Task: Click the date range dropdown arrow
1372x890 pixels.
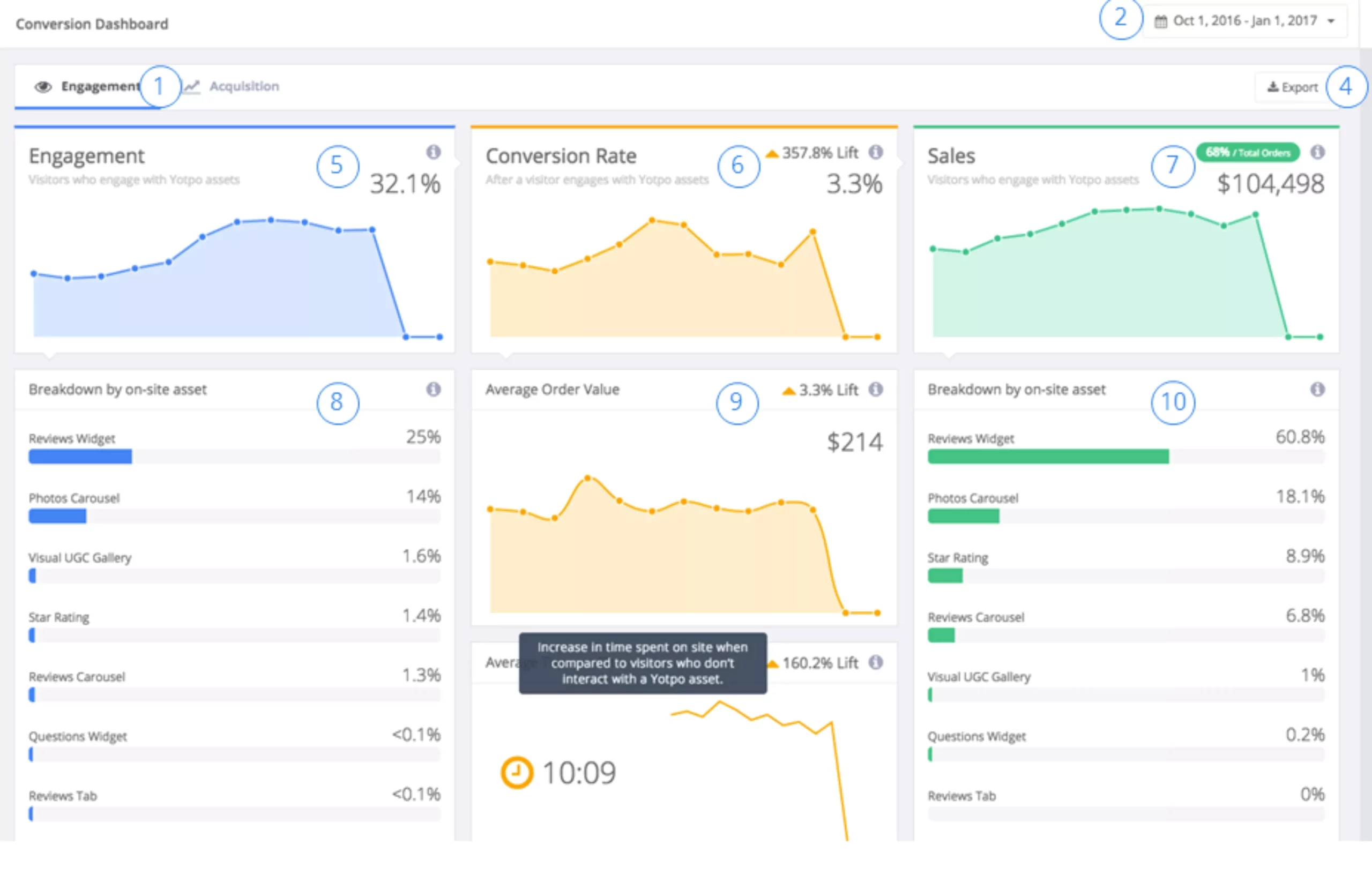Action: click(1331, 21)
